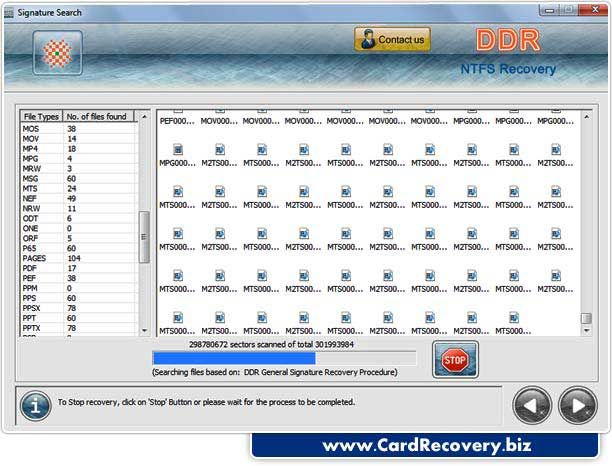Viewport: 612px width, 466px height.
Task: Select the PPTX file type row
Action: tap(79, 328)
